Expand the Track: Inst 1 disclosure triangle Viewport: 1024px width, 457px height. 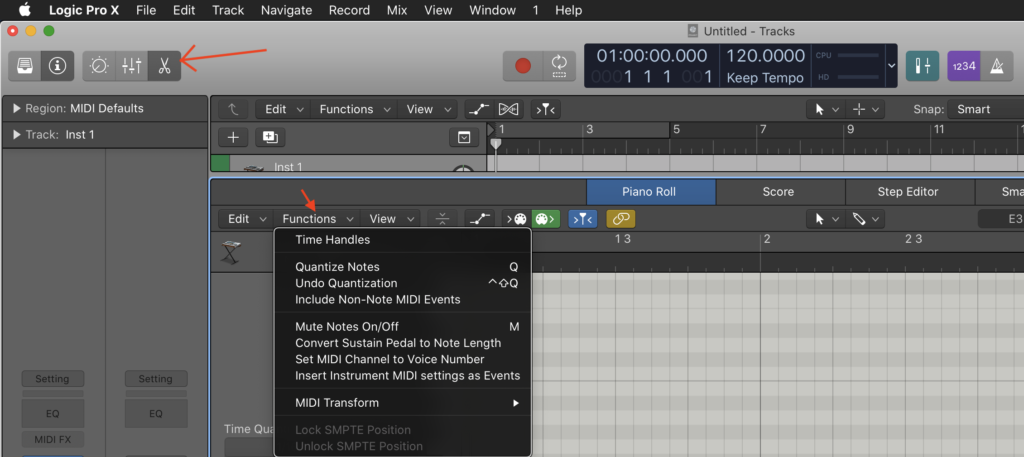(x=17, y=134)
